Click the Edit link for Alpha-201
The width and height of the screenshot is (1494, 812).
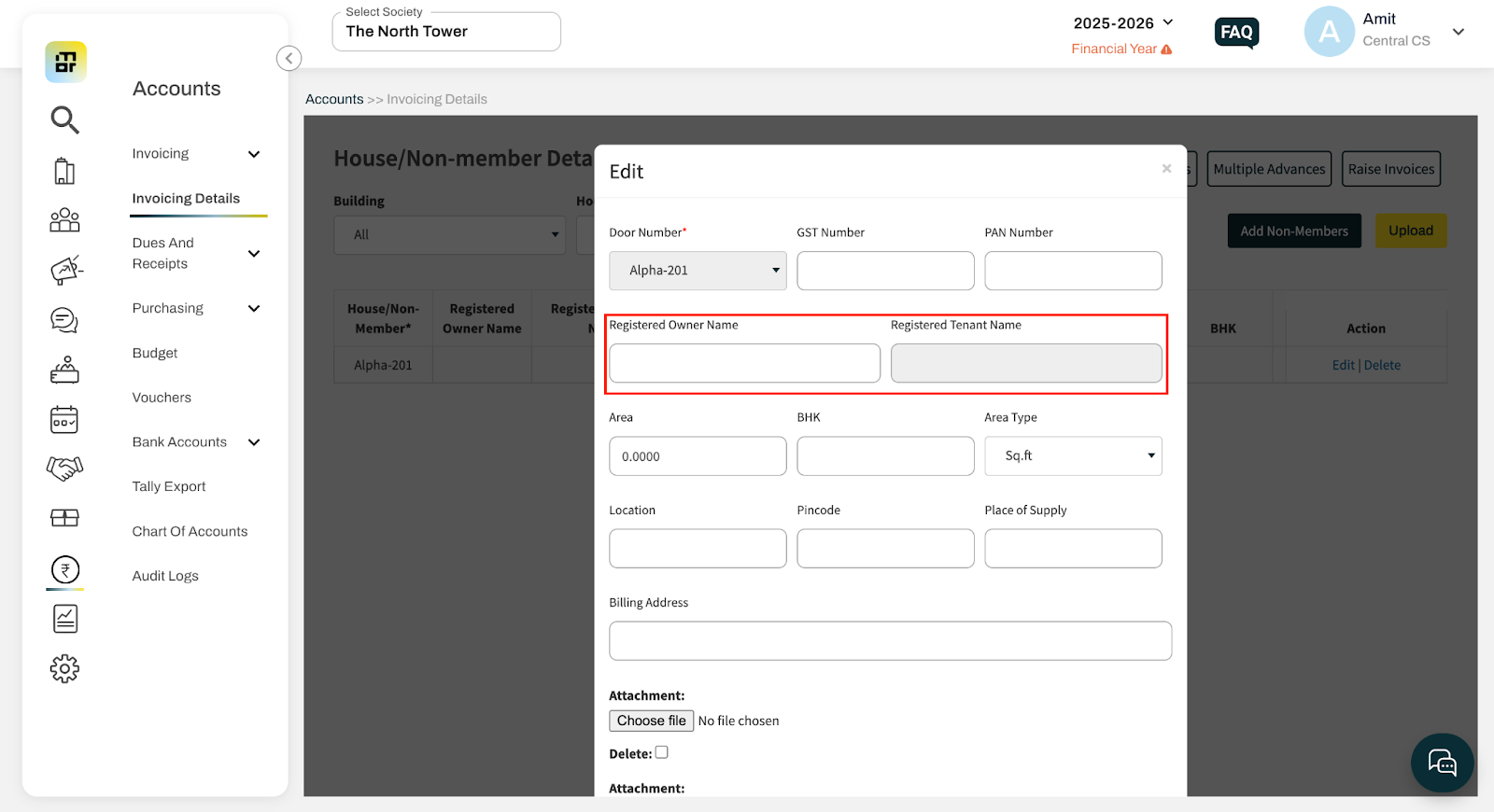[x=1343, y=365]
